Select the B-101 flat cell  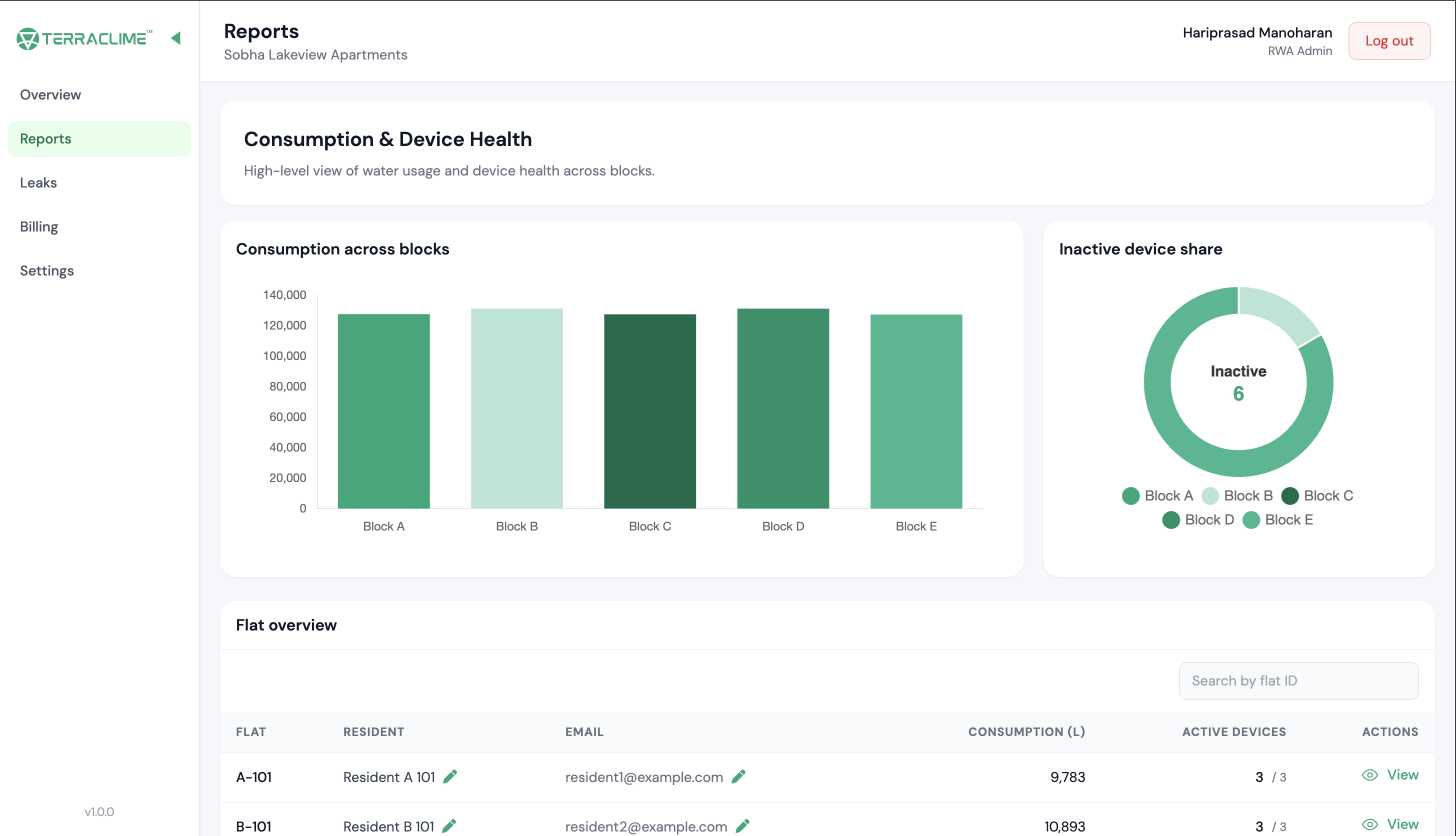(x=254, y=827)
